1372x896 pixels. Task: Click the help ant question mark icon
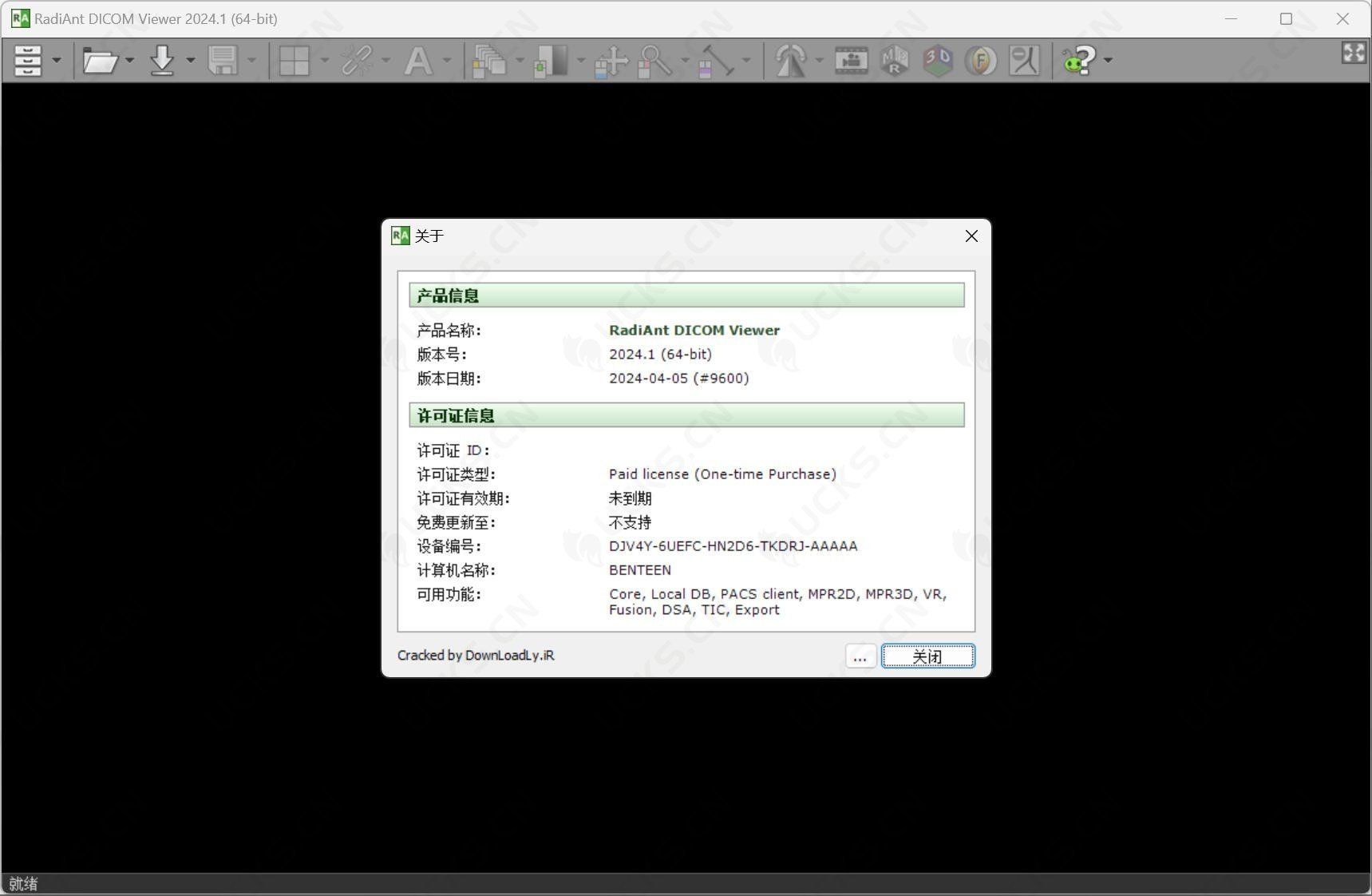(1080, 60)
